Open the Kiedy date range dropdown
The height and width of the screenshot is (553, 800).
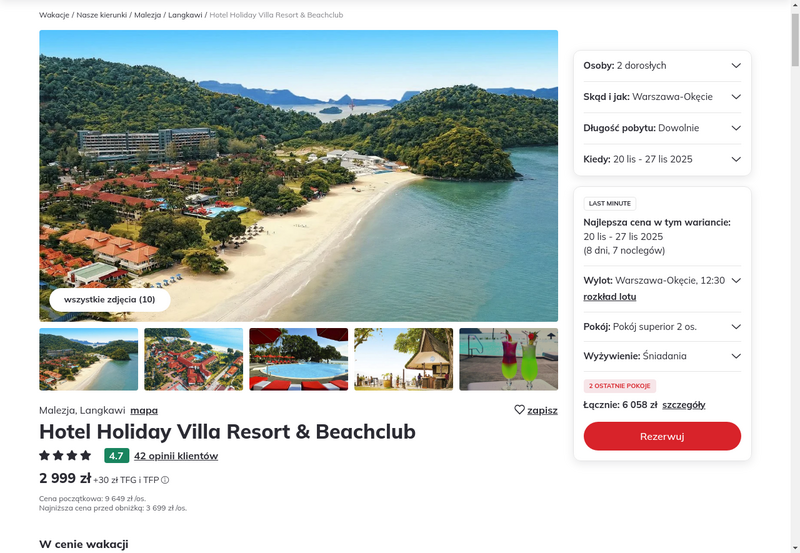[x=662, y=159]
